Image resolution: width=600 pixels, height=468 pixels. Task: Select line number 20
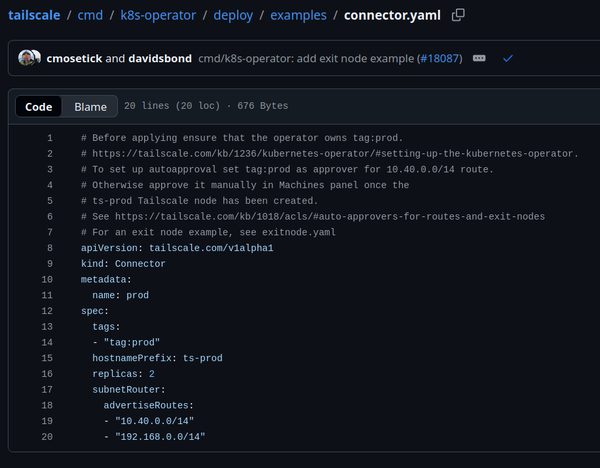click(x=47, y=437)
